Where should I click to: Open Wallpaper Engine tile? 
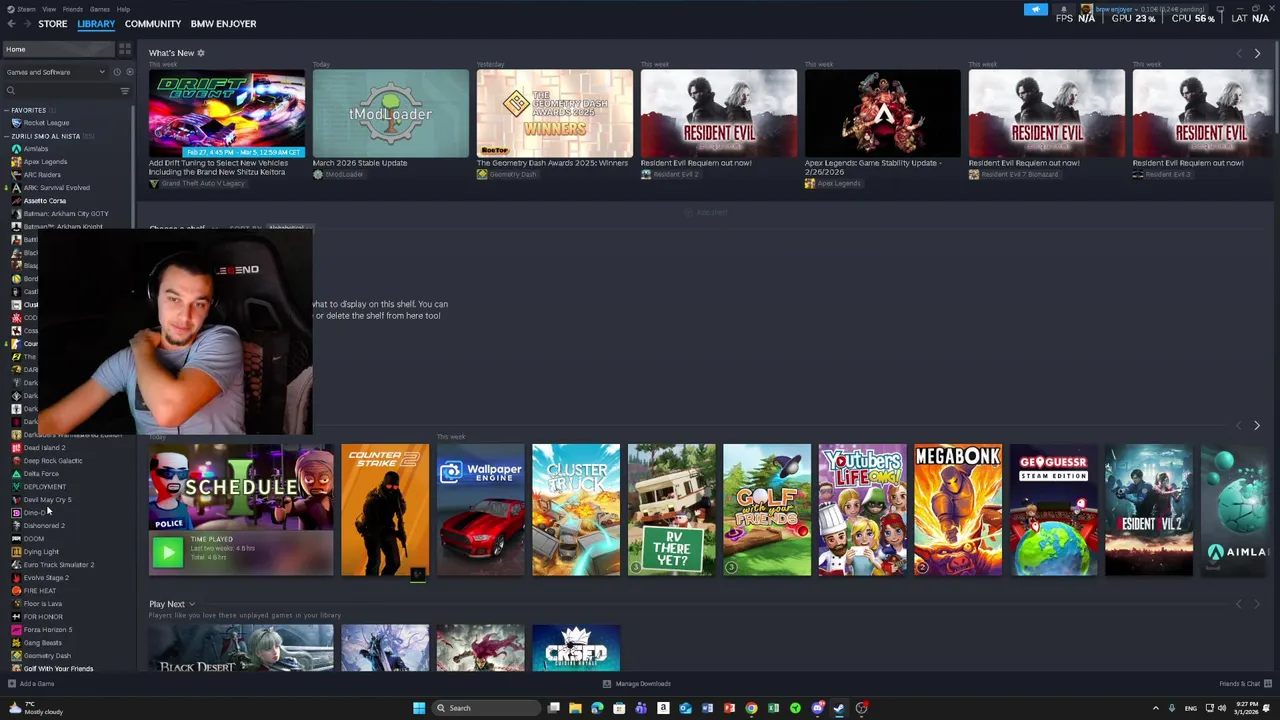point(480,510)
